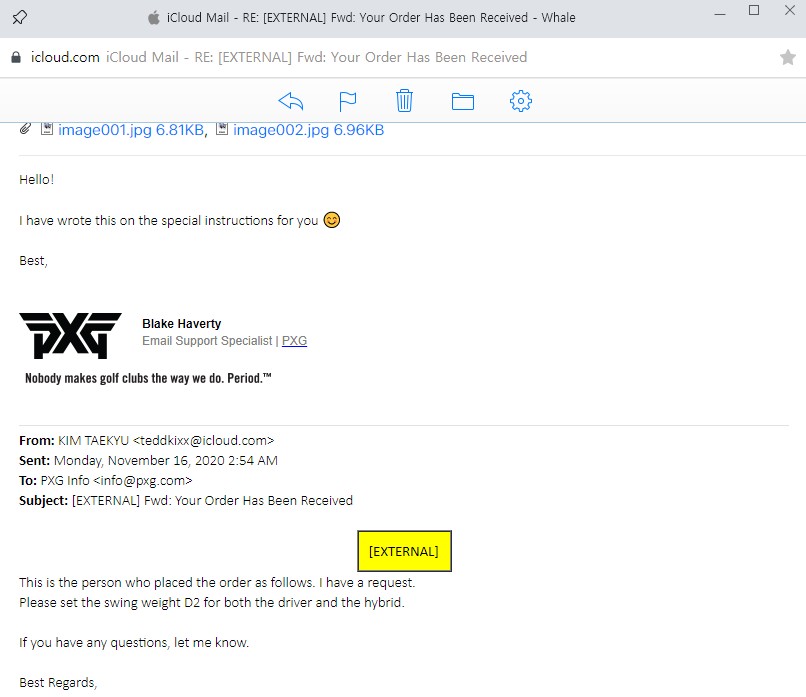Image resolution: width=806 pixels, height=697 pixels.
Task: Bookmark page with star icon
Action: coord(787,58)
